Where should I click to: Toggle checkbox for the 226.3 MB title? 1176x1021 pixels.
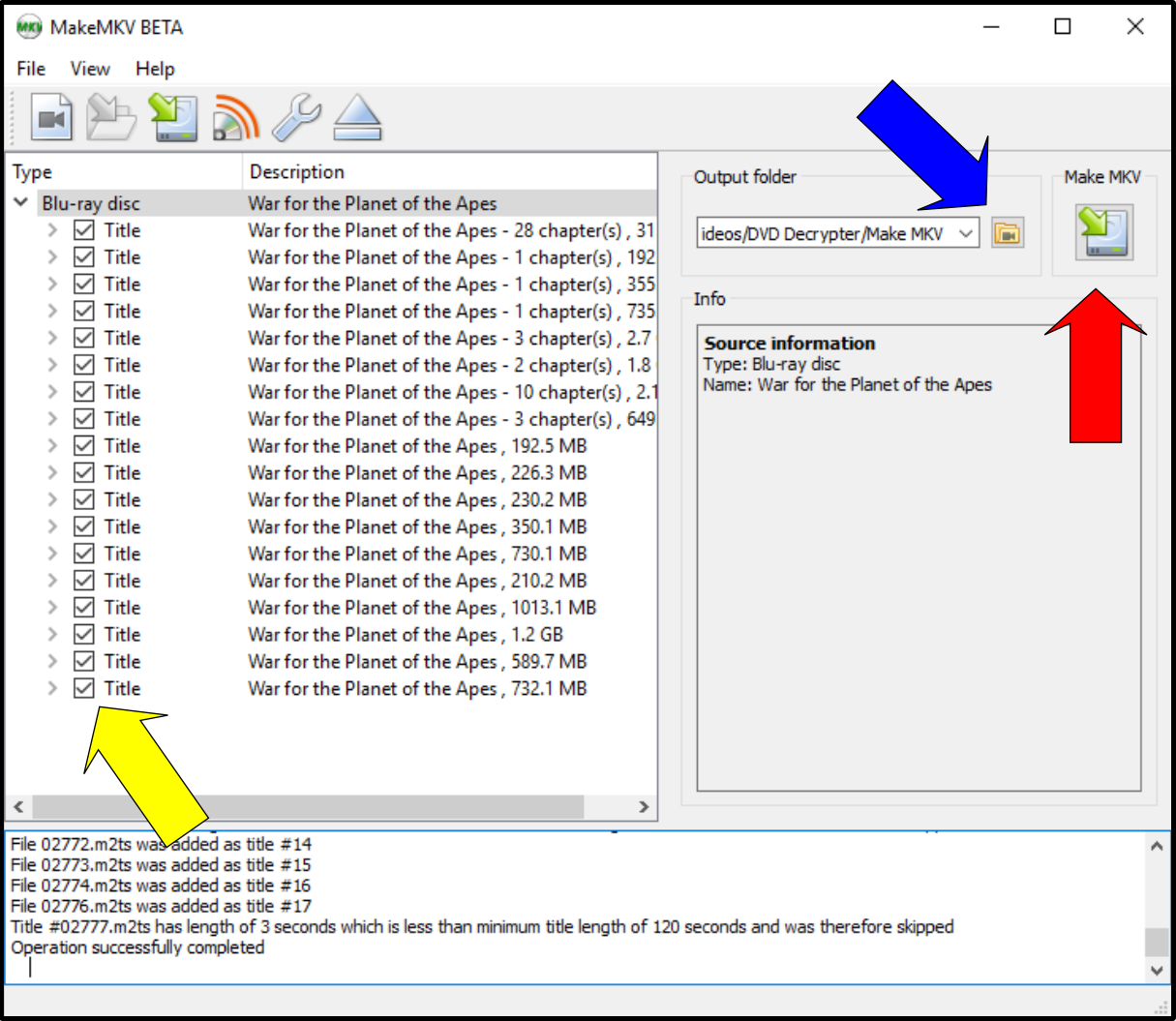(x=84, y=473)
